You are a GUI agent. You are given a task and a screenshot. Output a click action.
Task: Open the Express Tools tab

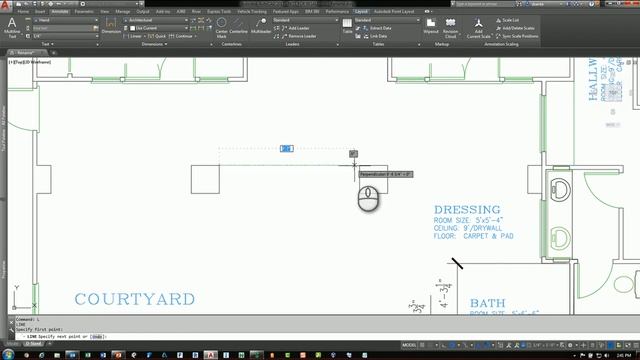click(219, 11)
